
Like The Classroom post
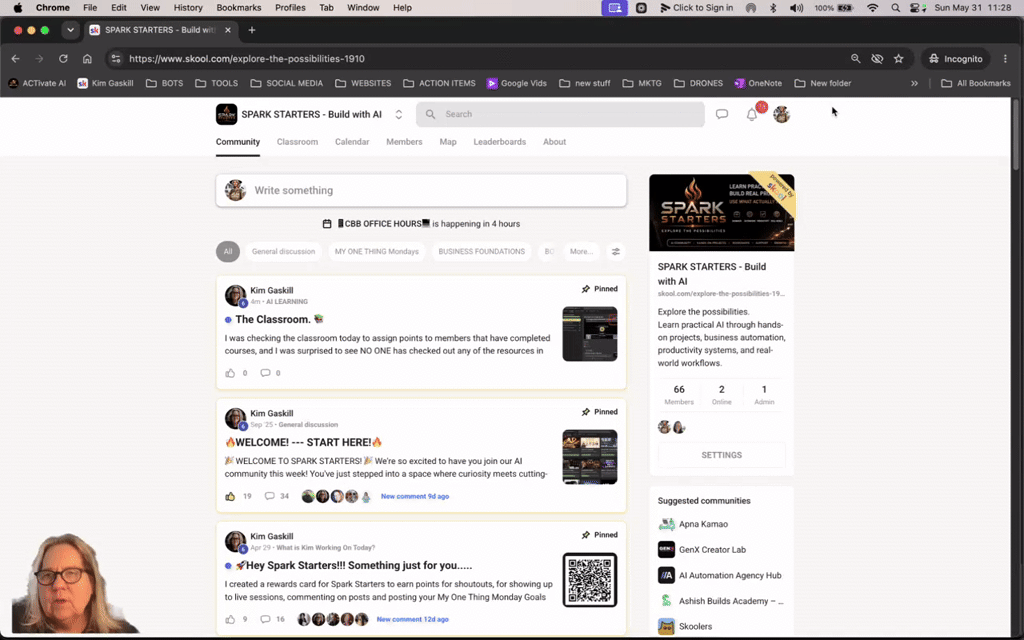(230, 373)
